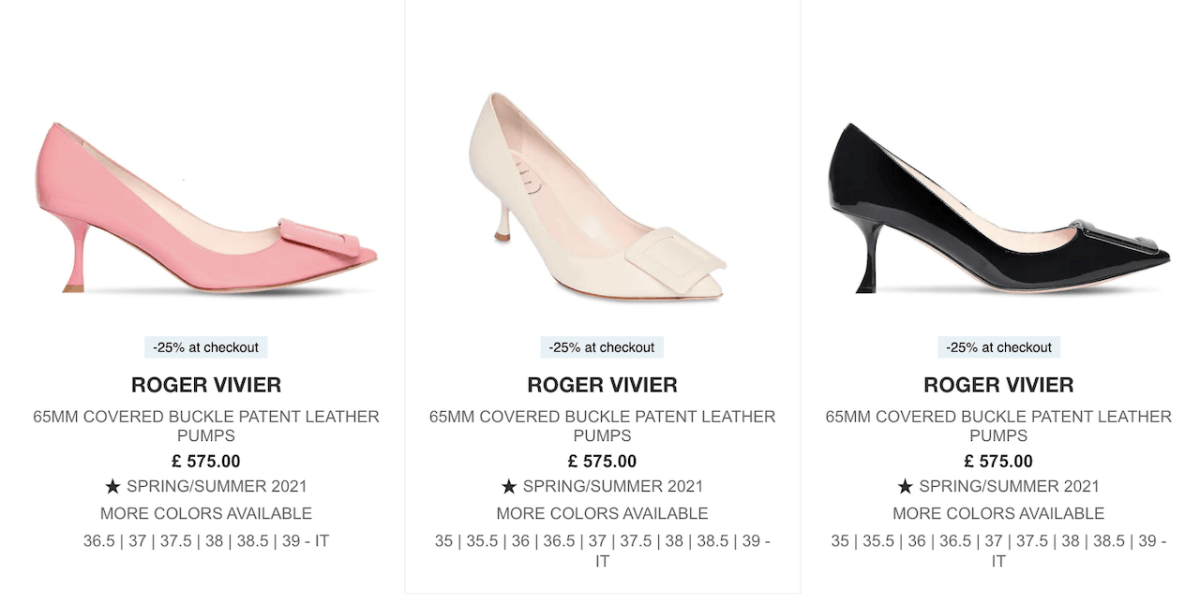Click More Colors Available under the cream pump

[x=602, y=514]
